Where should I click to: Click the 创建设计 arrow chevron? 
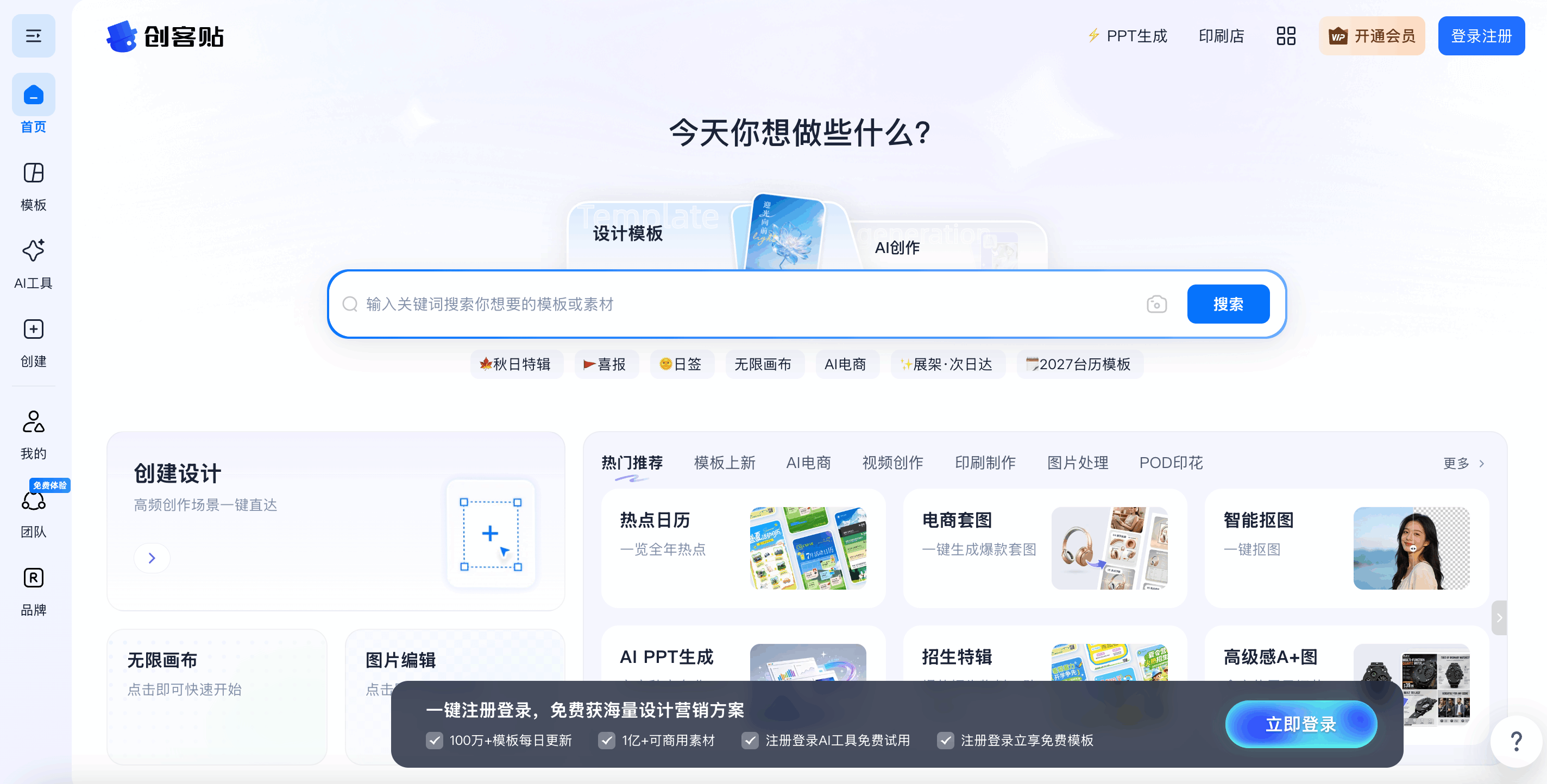click(152, 558)
